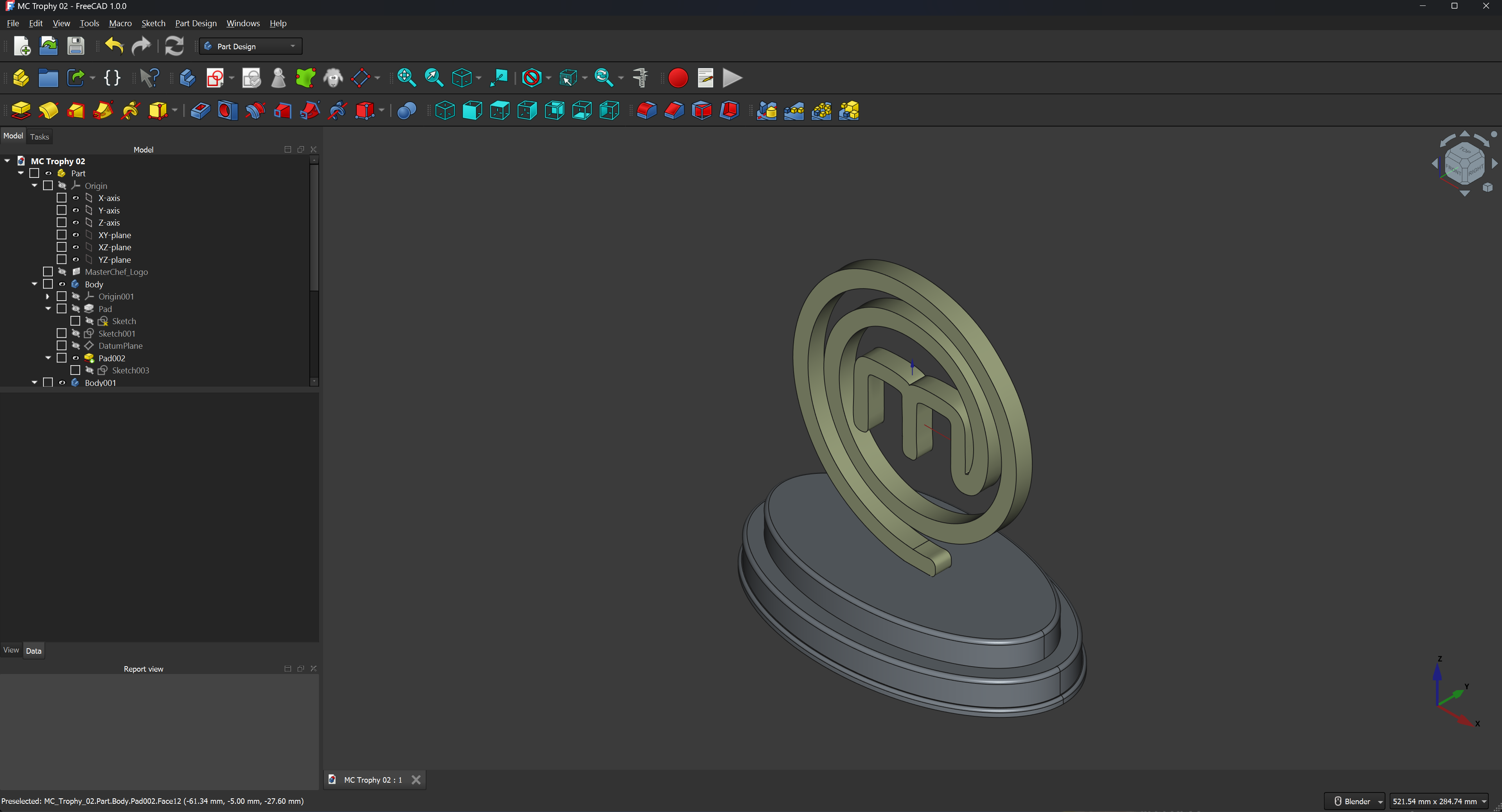This screenshot has height=812, width=1502.
Task: Switch to the View property tab
Action: [x=11, y=650]
